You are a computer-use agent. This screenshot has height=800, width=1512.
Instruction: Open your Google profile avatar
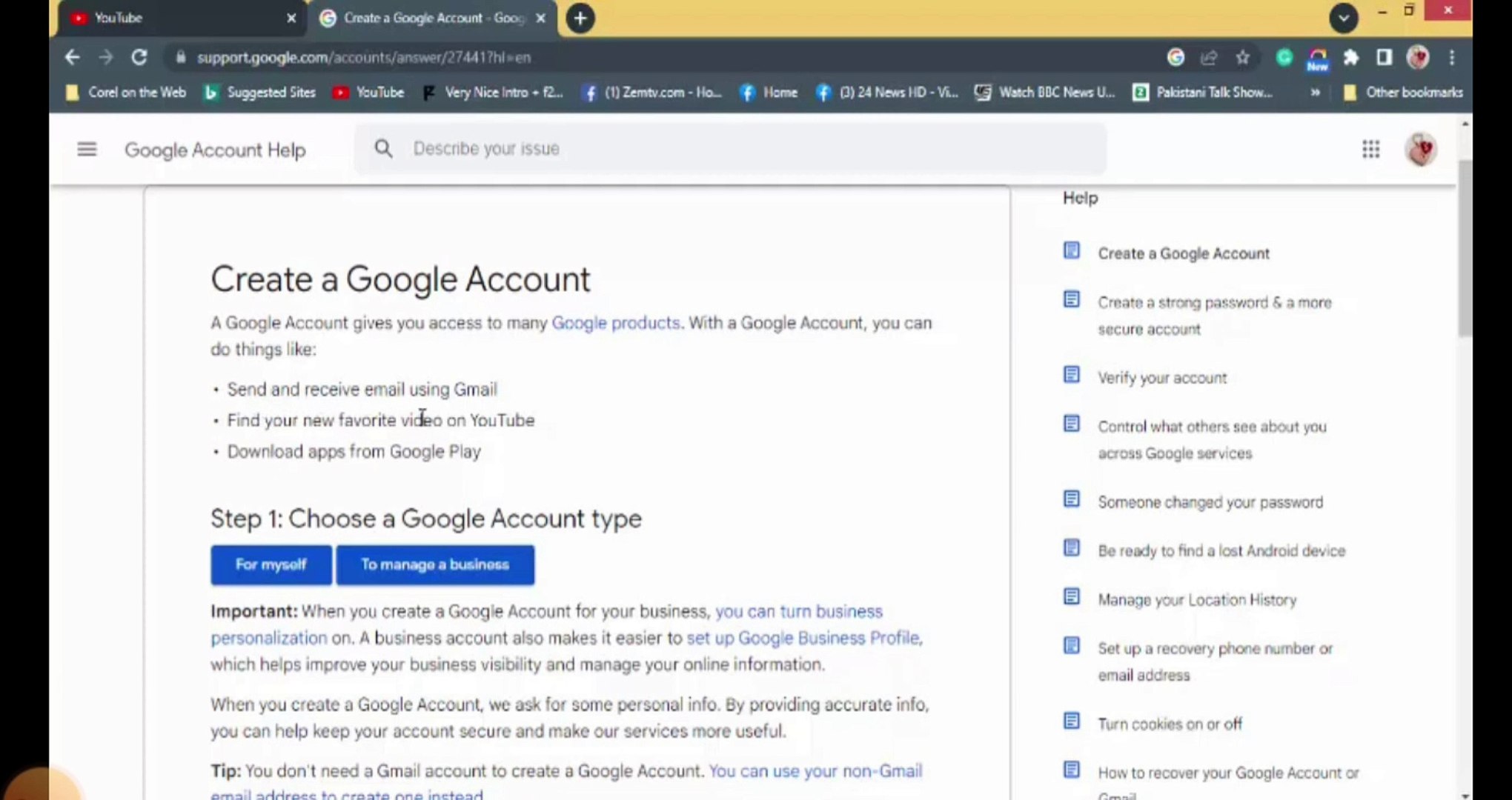(1419, 149)
